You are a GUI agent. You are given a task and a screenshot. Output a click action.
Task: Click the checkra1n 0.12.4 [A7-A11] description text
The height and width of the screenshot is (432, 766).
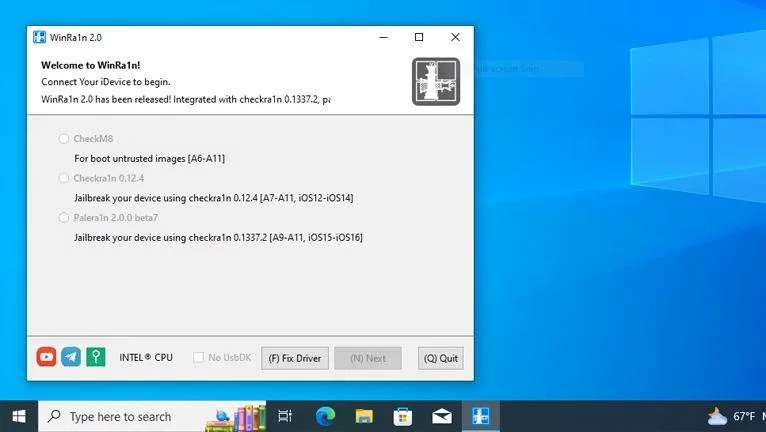point(213,198)
